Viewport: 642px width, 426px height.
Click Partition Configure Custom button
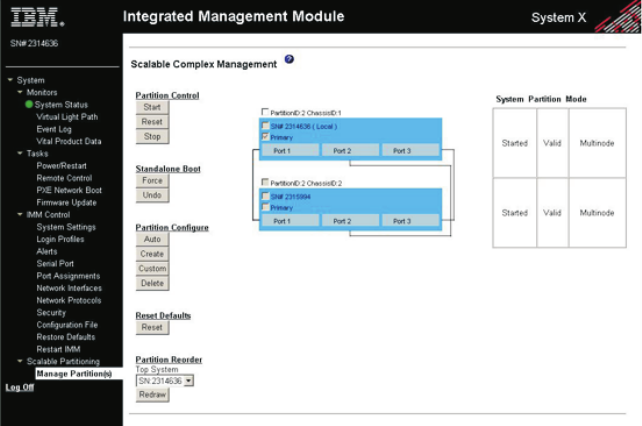pos(152,269)
